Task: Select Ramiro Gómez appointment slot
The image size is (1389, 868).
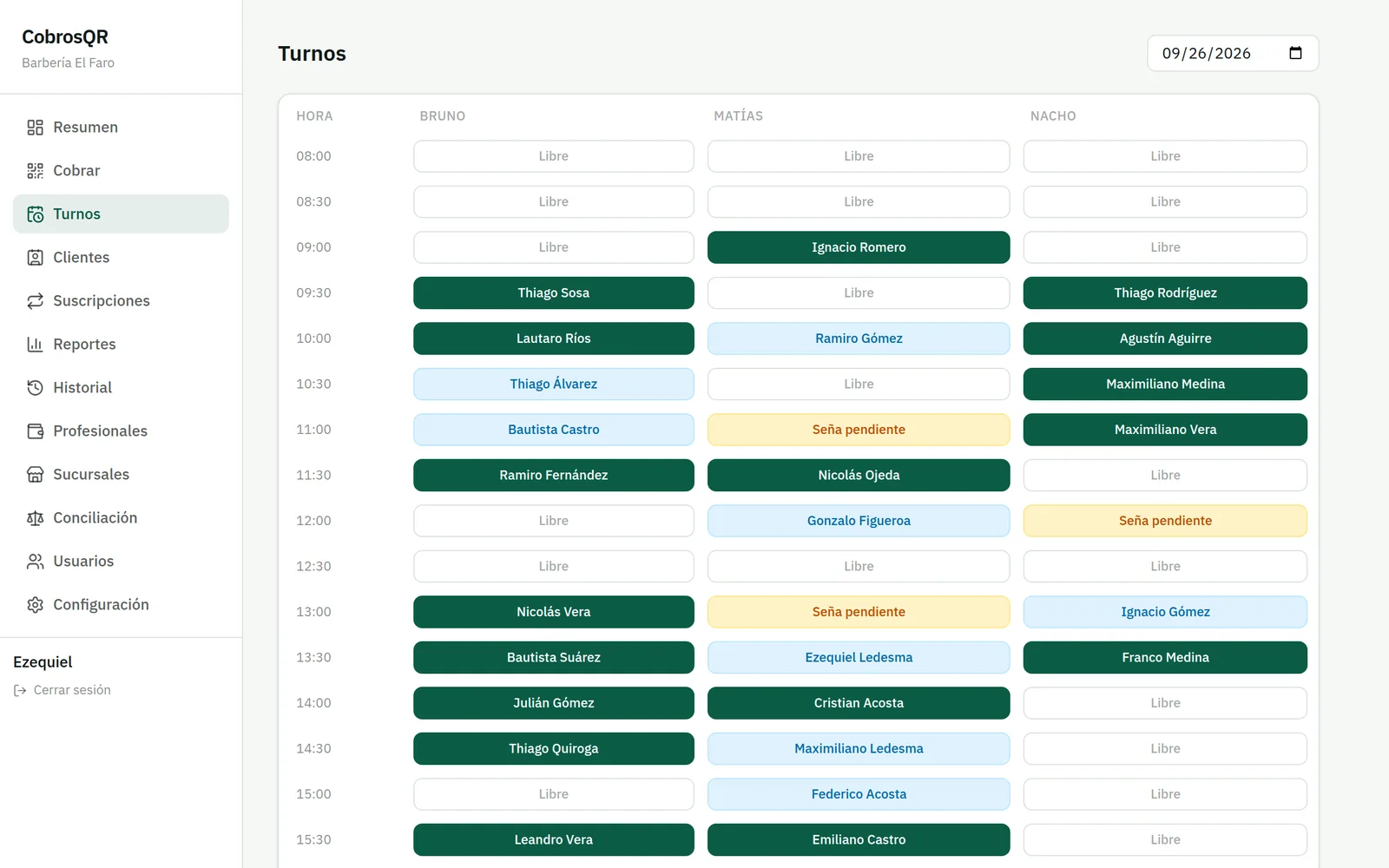Action: point(859,339)
